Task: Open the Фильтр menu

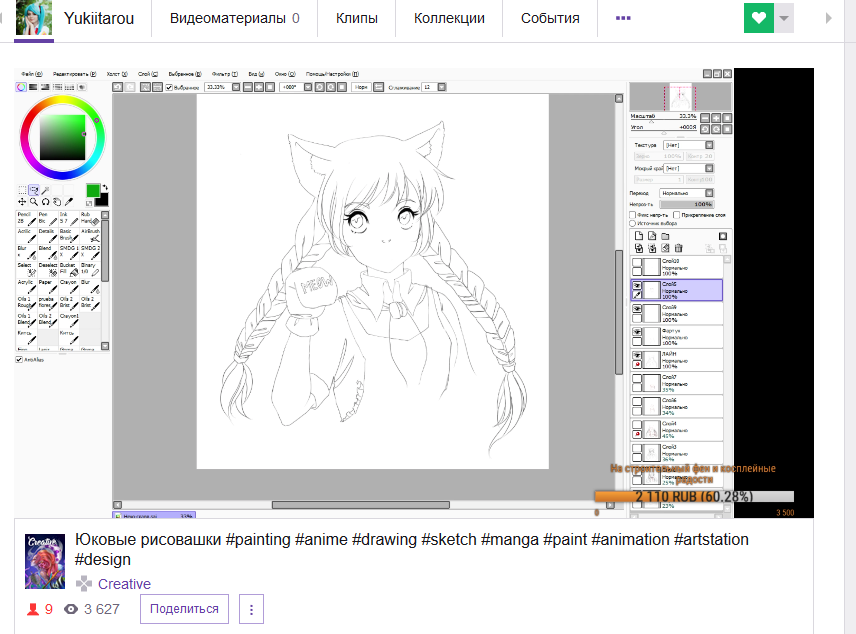Action: 224,74
